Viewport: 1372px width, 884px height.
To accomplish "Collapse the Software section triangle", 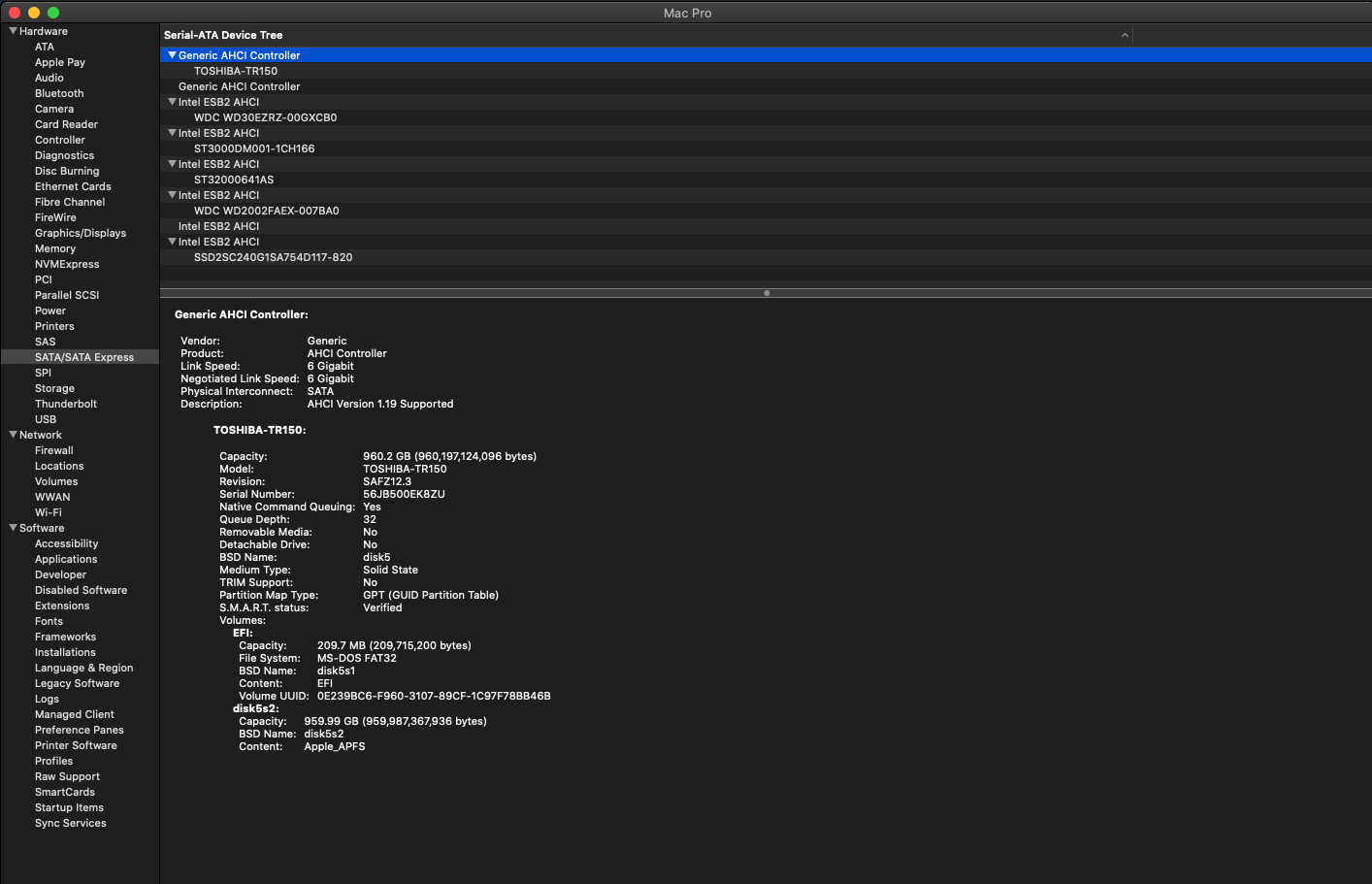I will [x=14, y=528].
